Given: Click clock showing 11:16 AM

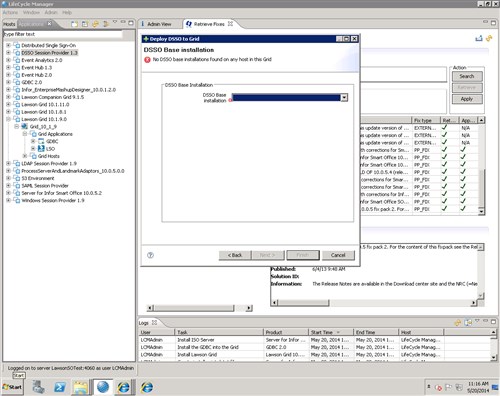Looking at the screenshot, I should point(478,384).
